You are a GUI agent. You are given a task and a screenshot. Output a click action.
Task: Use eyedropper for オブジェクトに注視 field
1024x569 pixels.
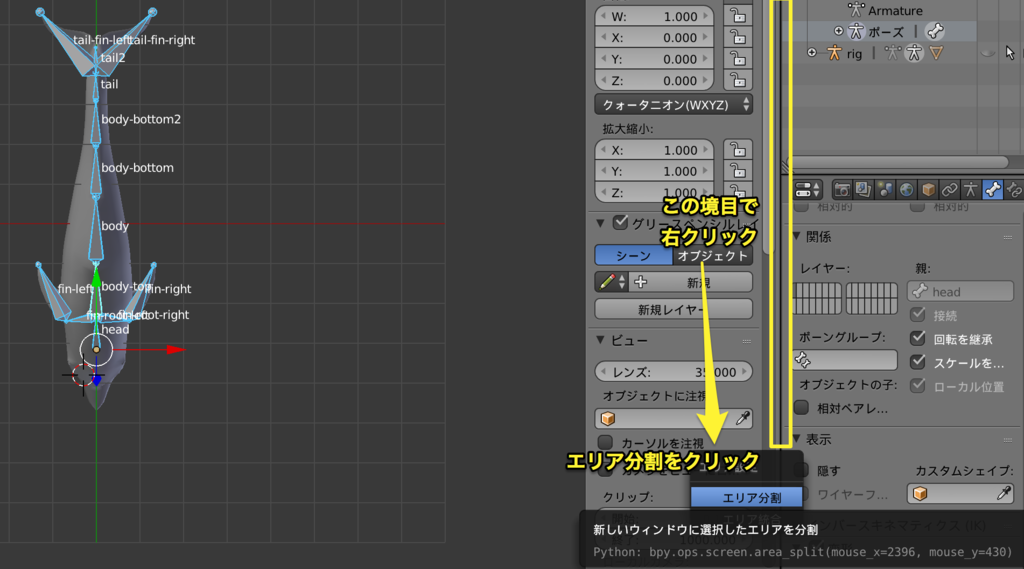(743, 418)
